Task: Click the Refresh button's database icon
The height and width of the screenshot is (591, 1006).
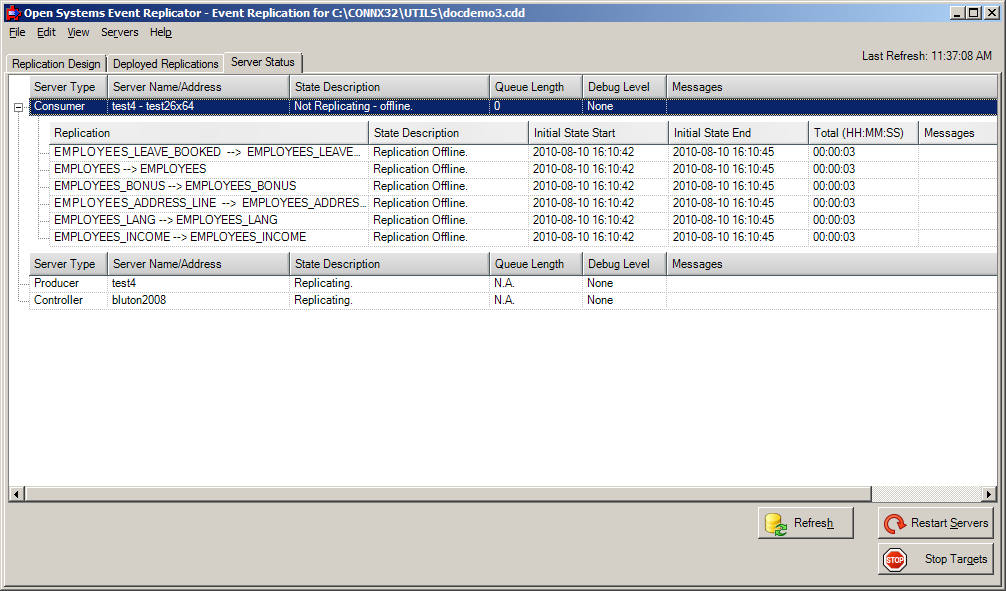Action: 774,522
